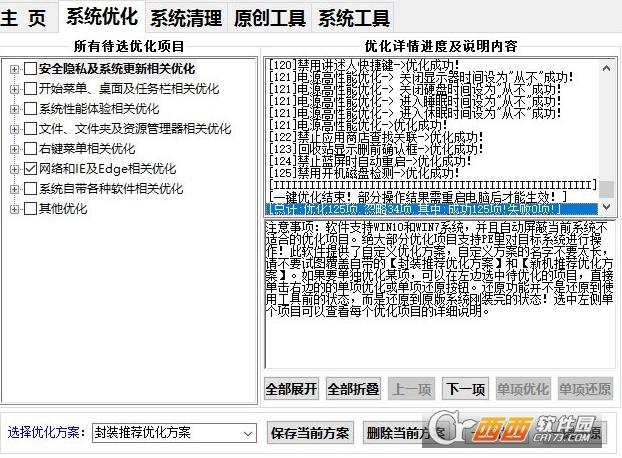The width and height of the screenshot is (622, 458).
Task: Uncheck 网络和IE及Edge相关优化 checkbox
Action: [31, 169]
